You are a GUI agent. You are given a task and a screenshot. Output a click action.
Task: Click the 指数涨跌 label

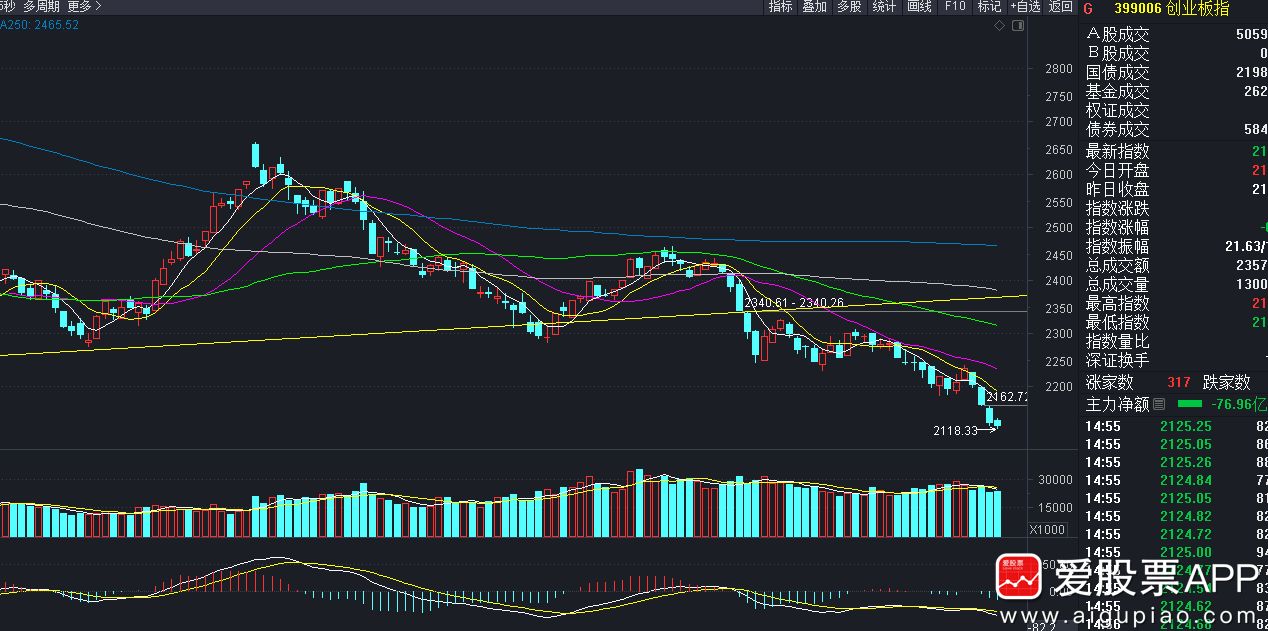(1118, 208)
